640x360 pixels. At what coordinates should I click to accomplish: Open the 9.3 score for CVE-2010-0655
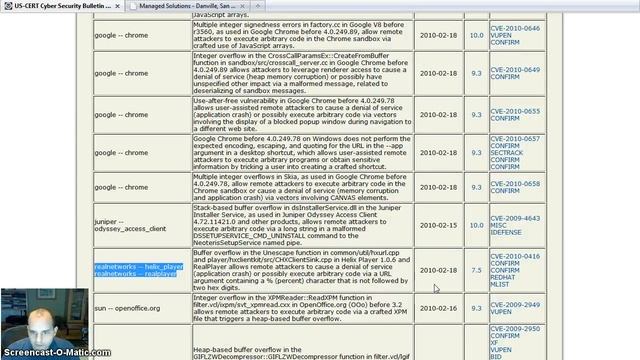(476, 115)
